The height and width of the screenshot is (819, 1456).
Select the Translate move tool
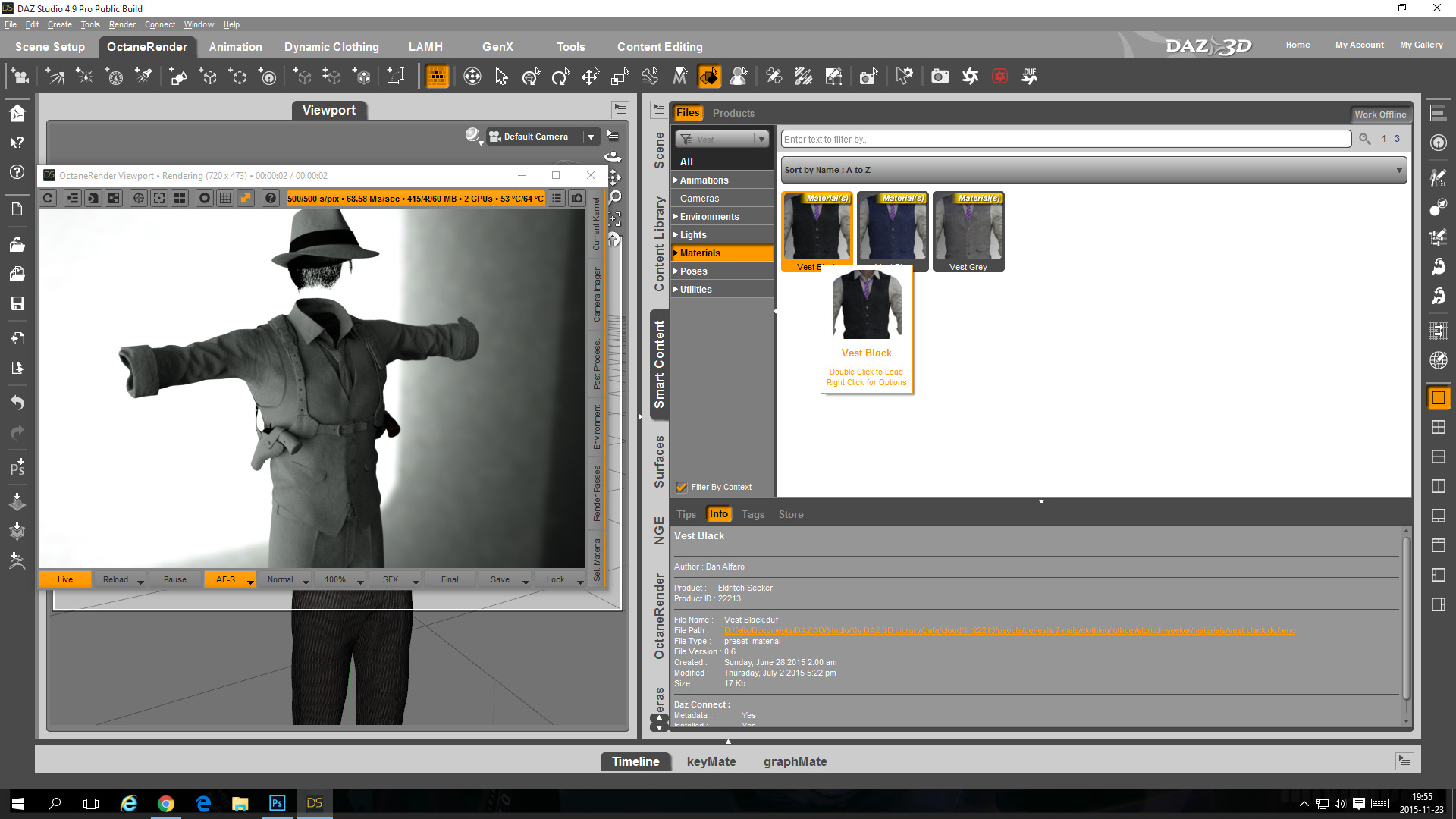590,76
